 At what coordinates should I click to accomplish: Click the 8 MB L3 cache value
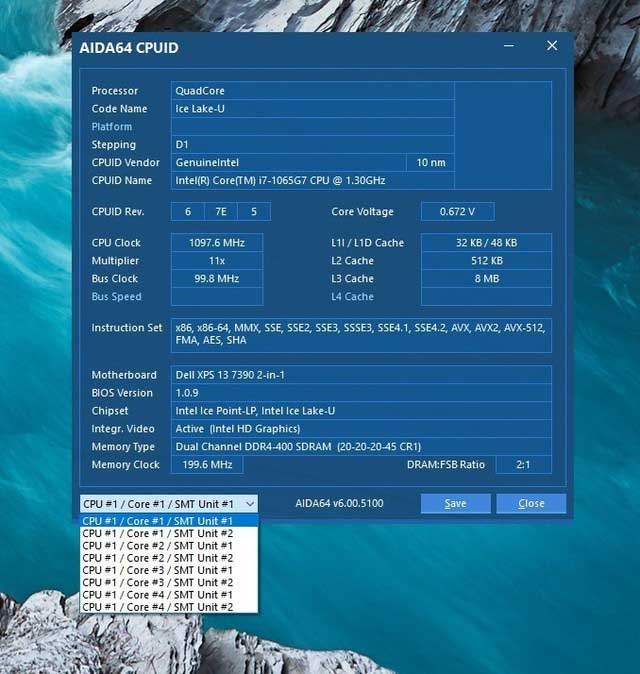tap(486, 279)
